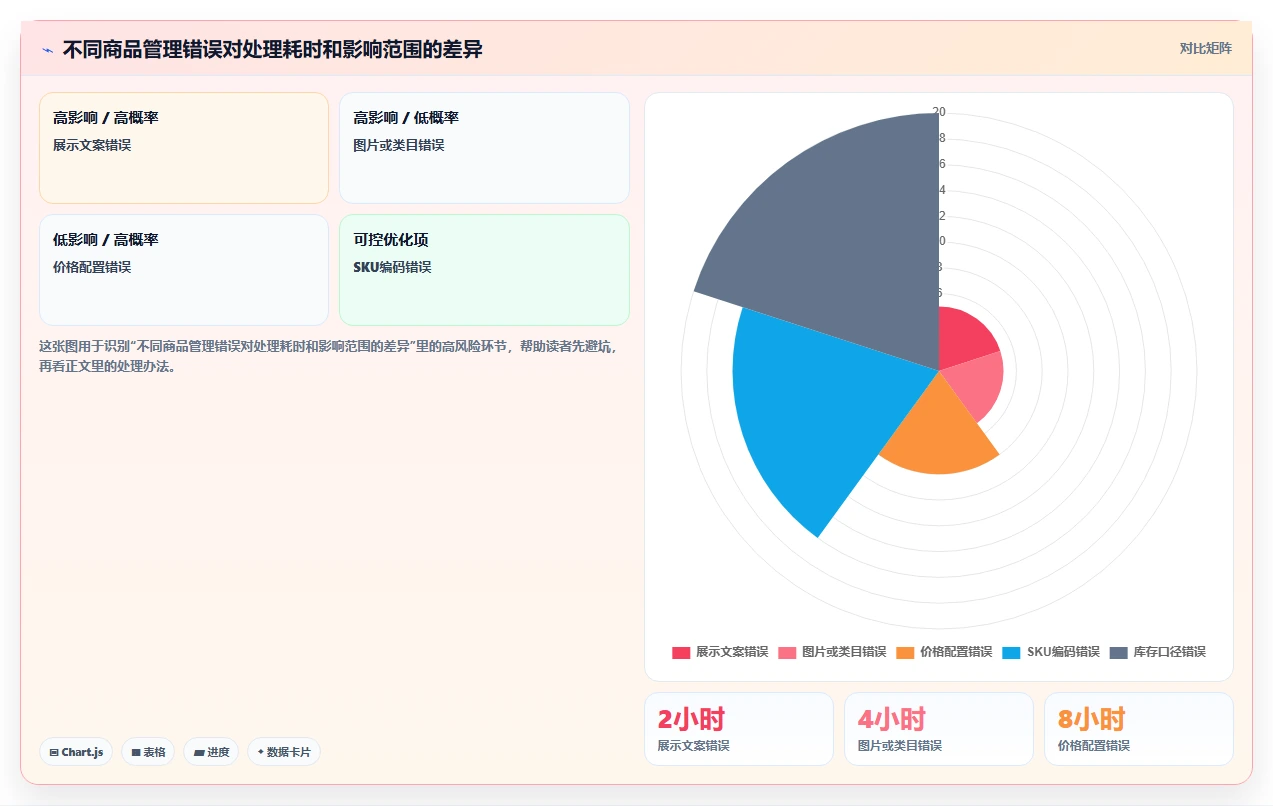This screenshot has width=1273, height=806.
Task: Select the 高影响 / 低概率 card
Action: point(484,148)
